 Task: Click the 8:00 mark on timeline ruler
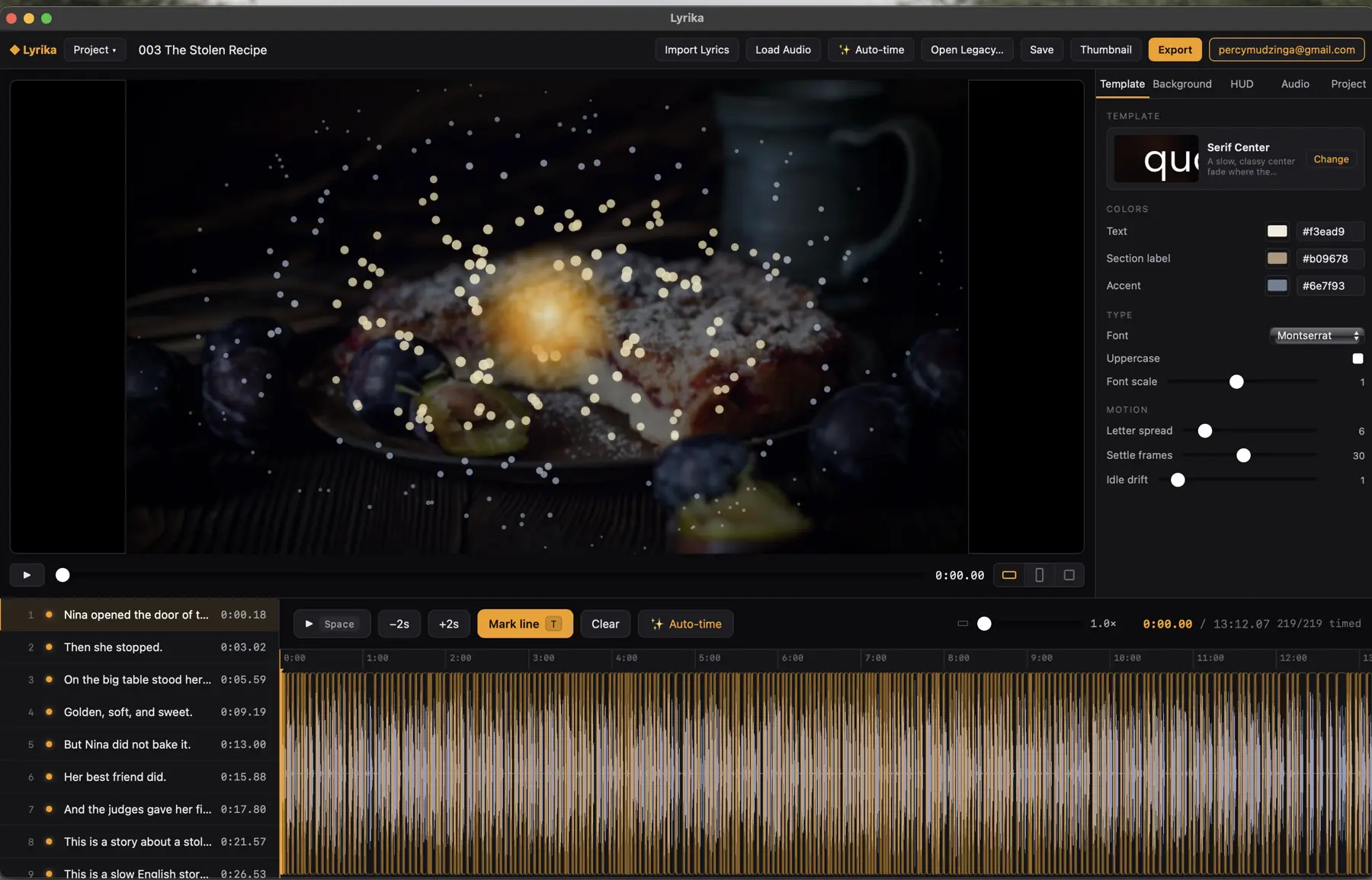959,657
